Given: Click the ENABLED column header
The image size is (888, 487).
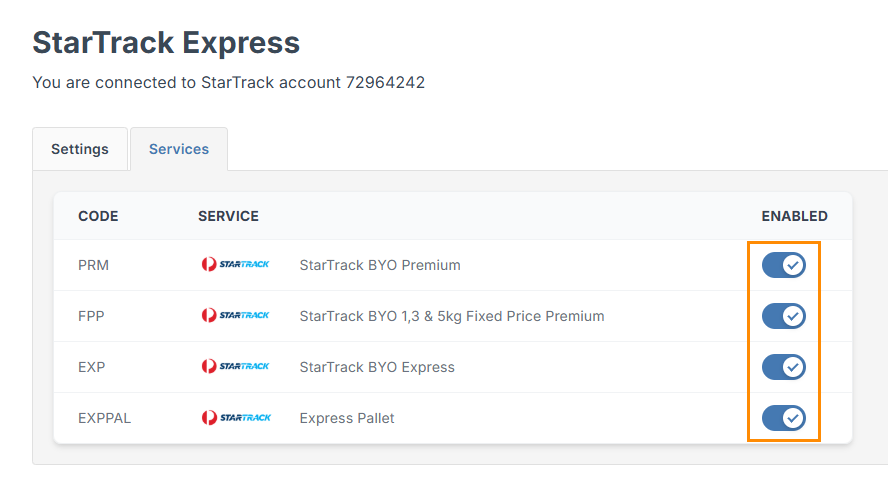Looking at the screenshot, I should [x=794, y=216].
